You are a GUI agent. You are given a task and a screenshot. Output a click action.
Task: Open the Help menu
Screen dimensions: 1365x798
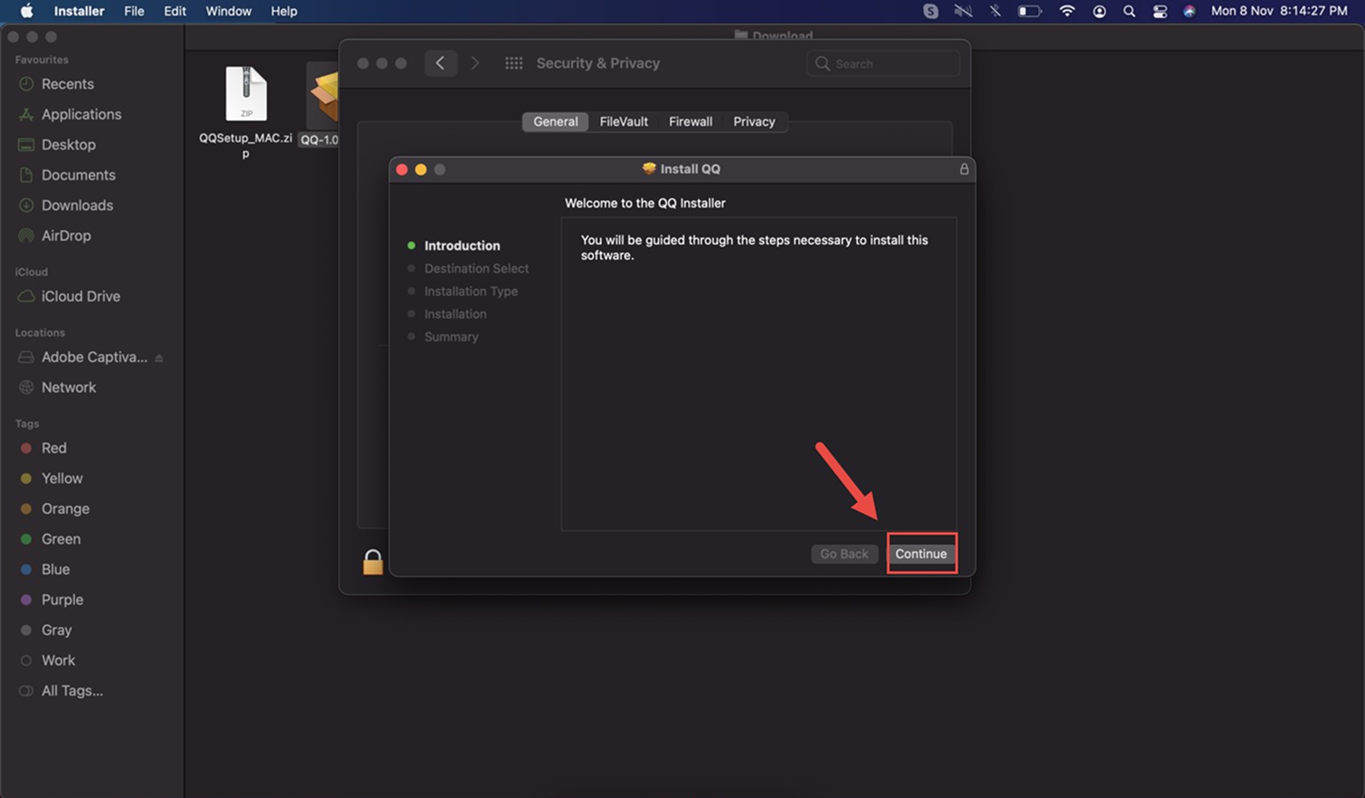click(284, 11)
